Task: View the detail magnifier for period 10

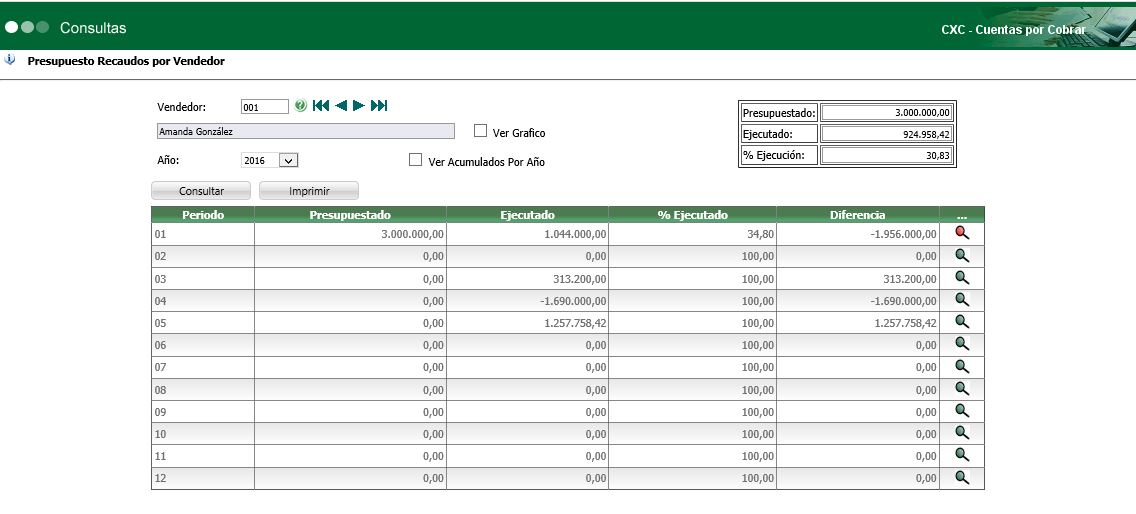Action: pos(962,432)
